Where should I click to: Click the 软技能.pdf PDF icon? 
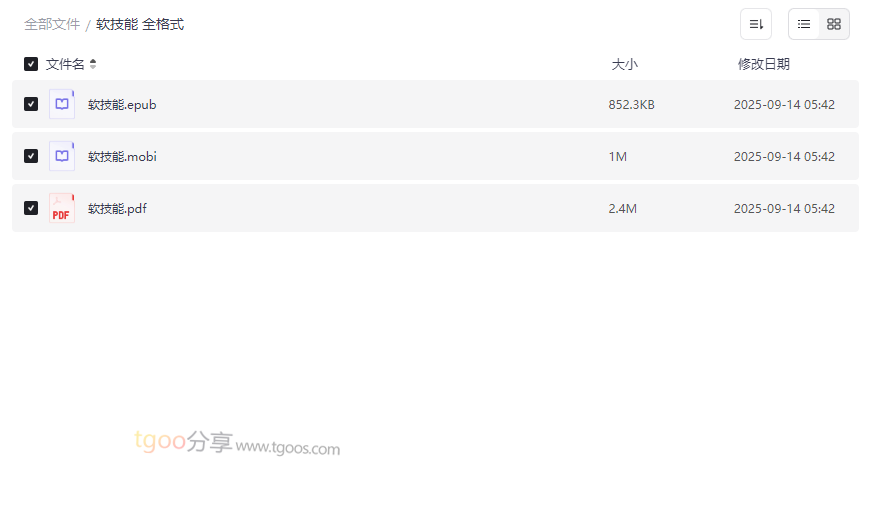tap(62, 208)
